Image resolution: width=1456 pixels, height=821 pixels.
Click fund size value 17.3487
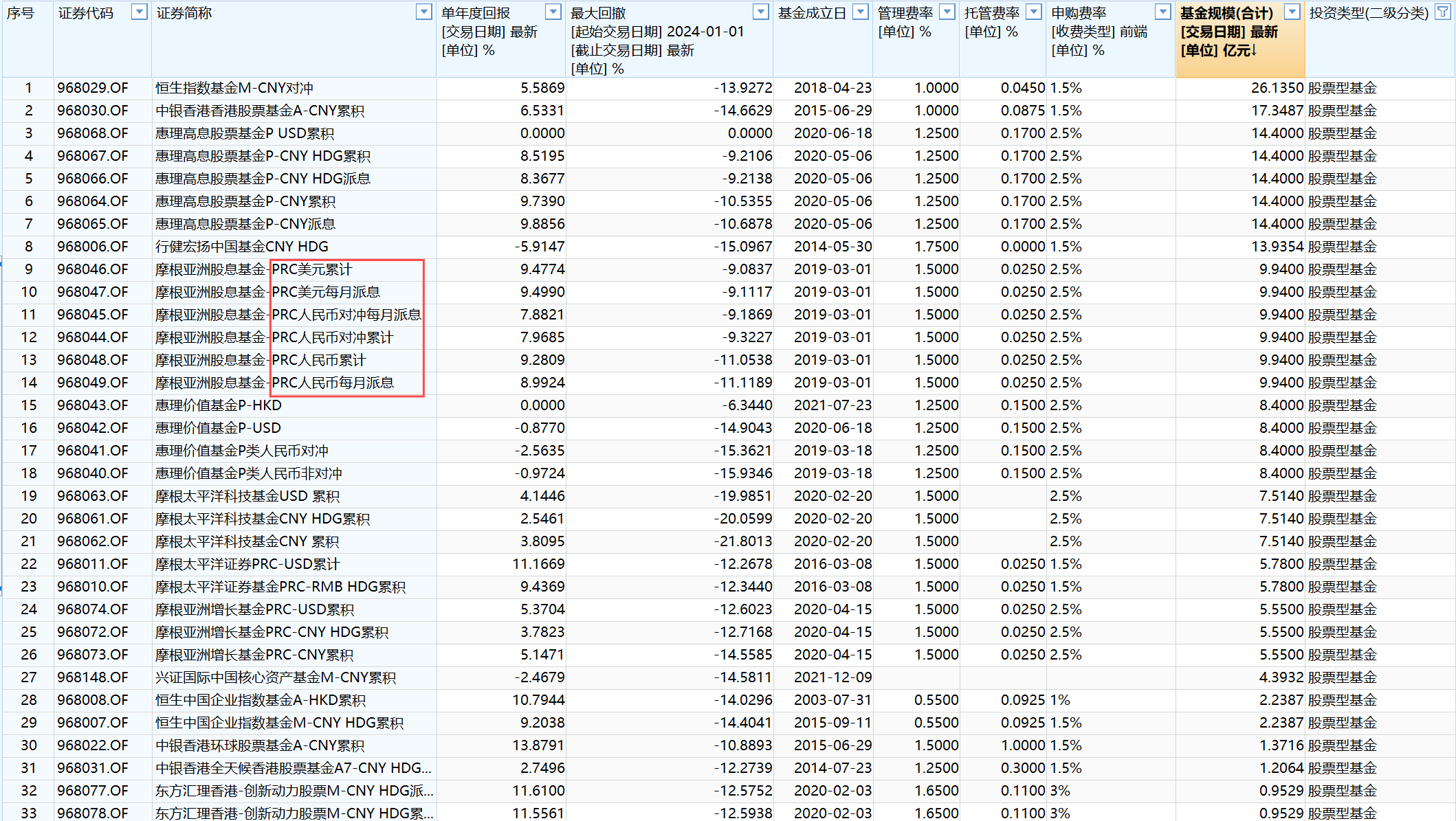pyautogui.click(x=1277, y=111)
